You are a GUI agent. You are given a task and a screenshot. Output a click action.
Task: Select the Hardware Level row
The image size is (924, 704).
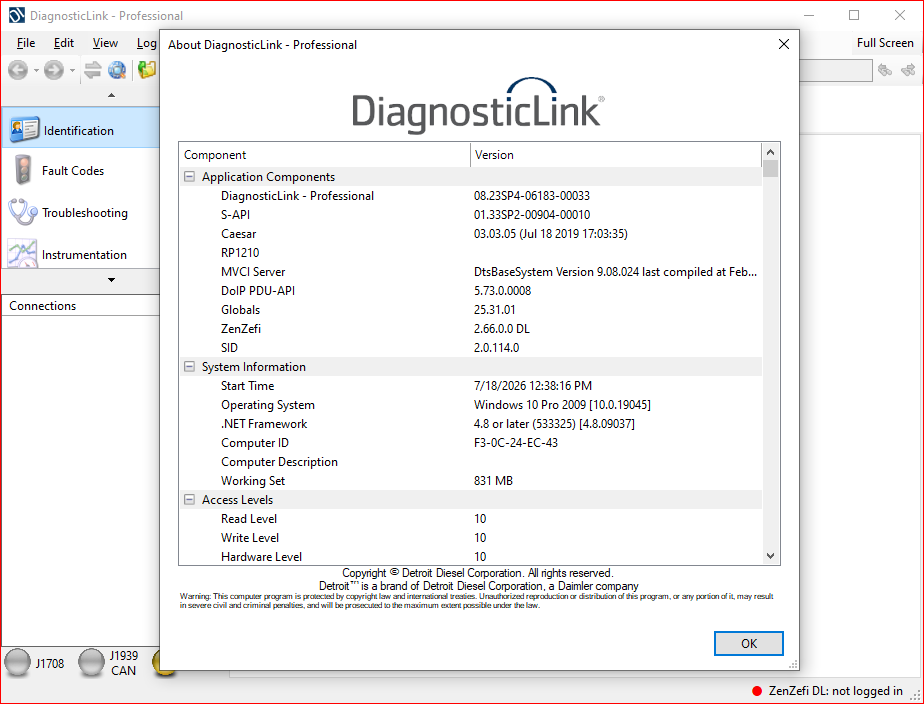[470, 557]
